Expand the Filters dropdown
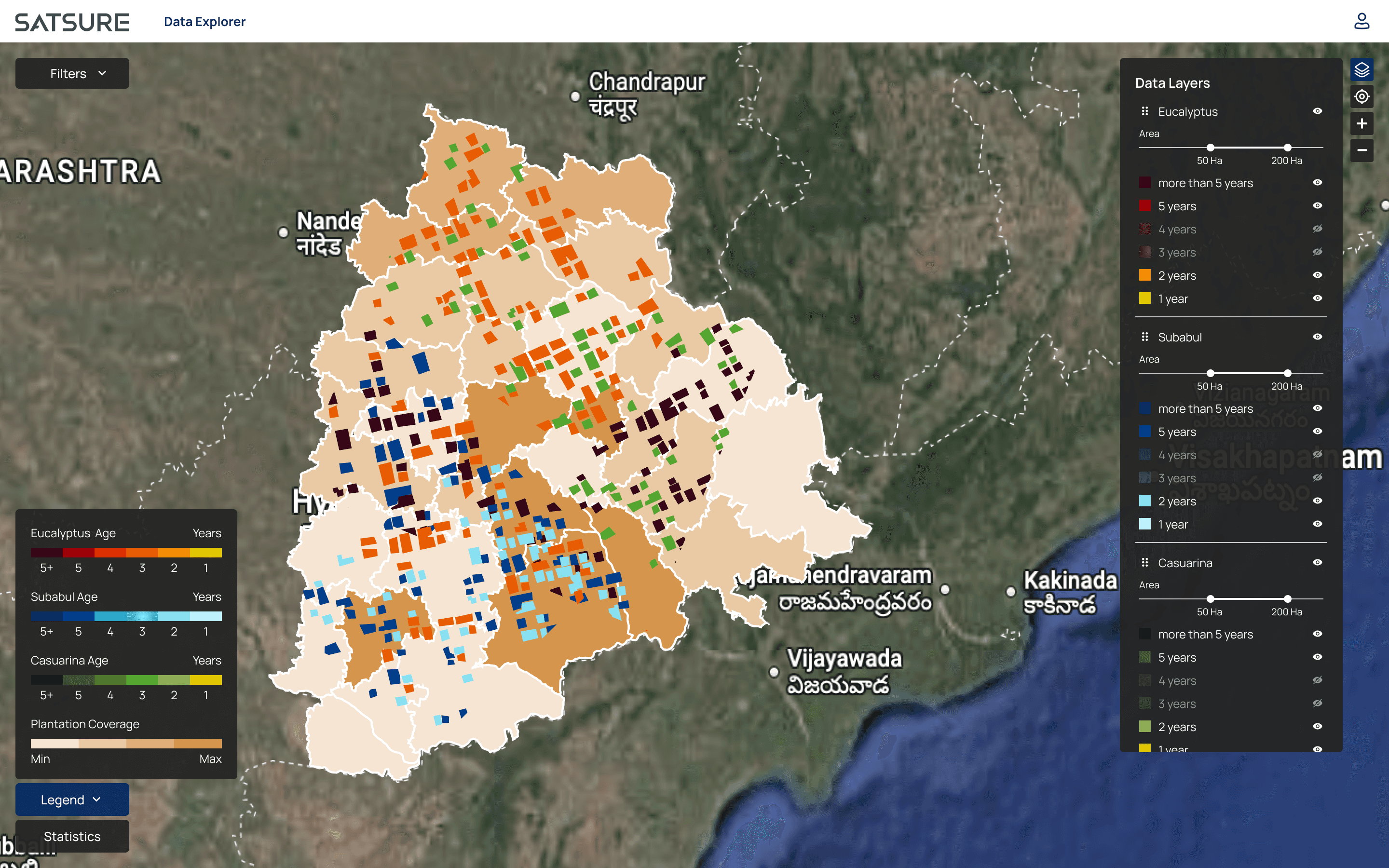Image resolution: width=1389 pixels, height=868 pixels. tap(72, 73)
